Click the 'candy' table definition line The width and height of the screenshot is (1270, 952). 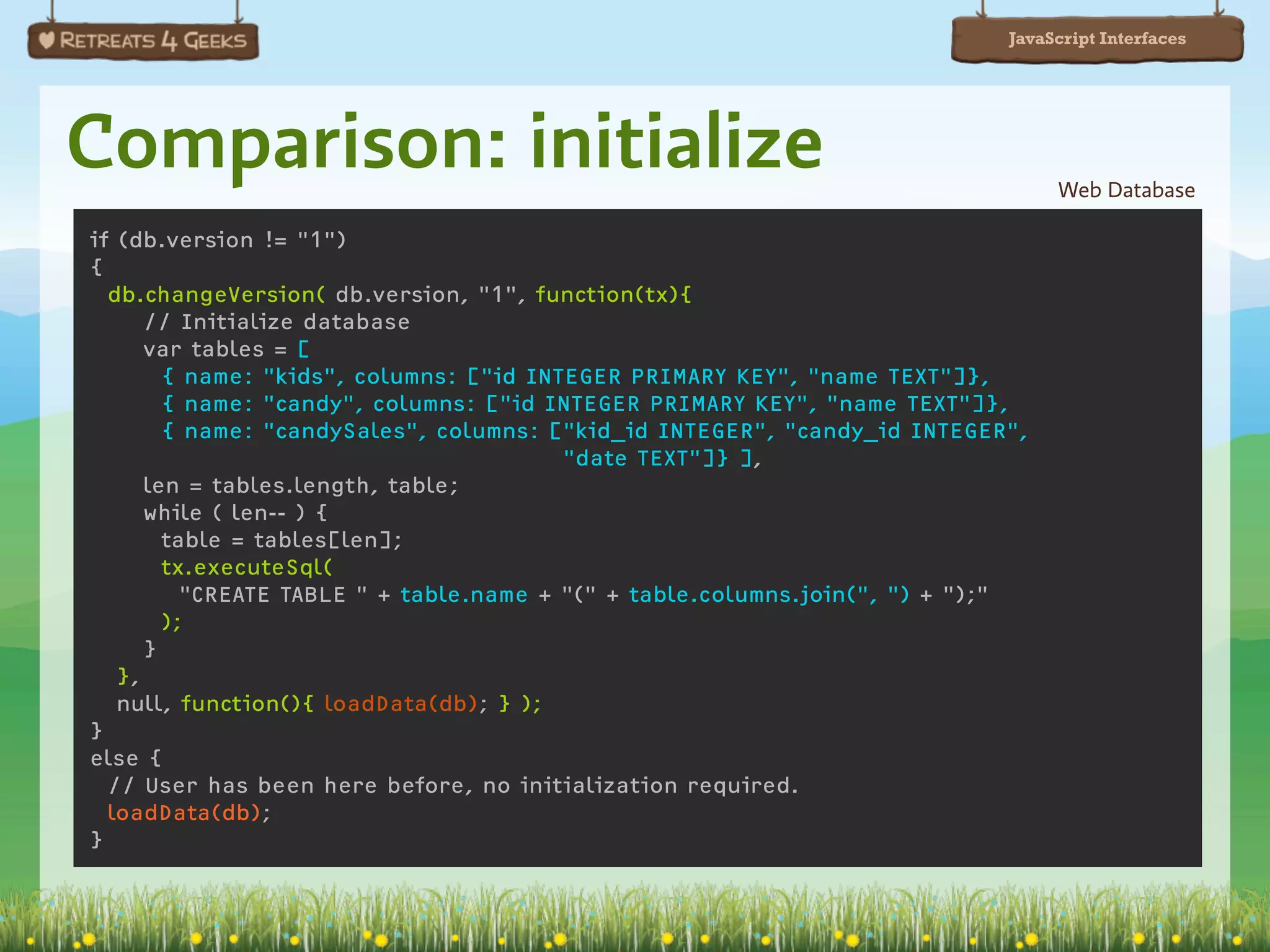tap(584, 403)
